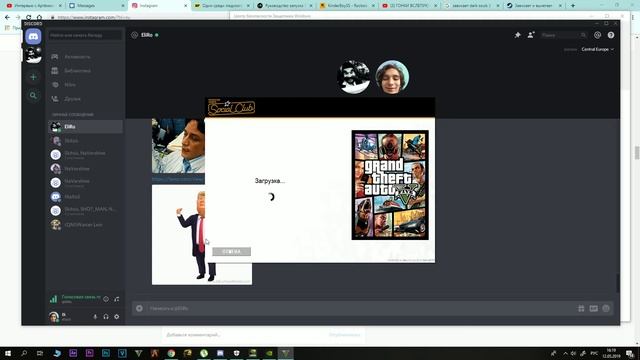This screenshot has height=360, width=640.
Task: Show hidden system tray icons chevron
Action: click(565, 353)
